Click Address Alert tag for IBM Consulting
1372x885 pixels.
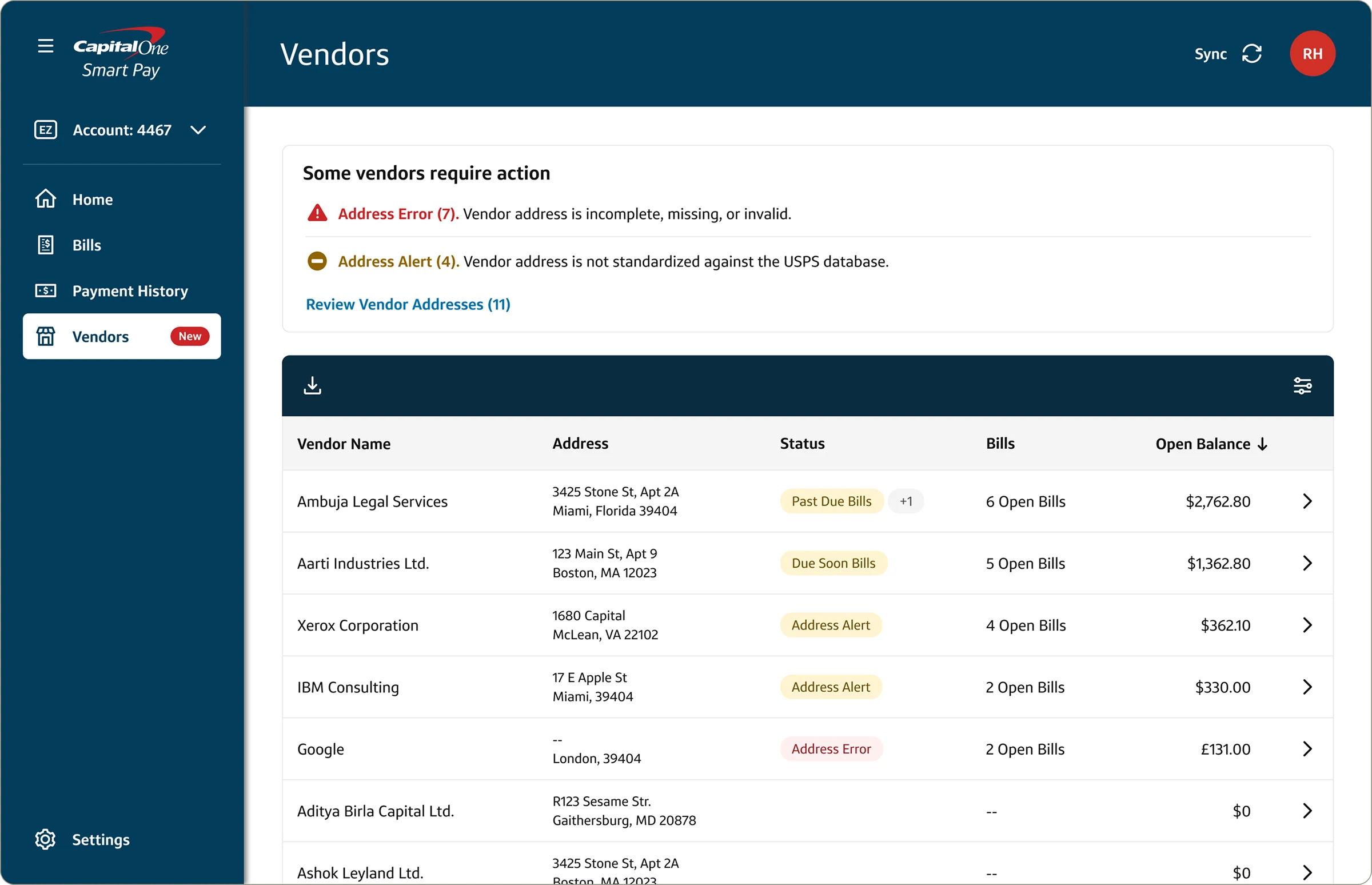[831, 687]
